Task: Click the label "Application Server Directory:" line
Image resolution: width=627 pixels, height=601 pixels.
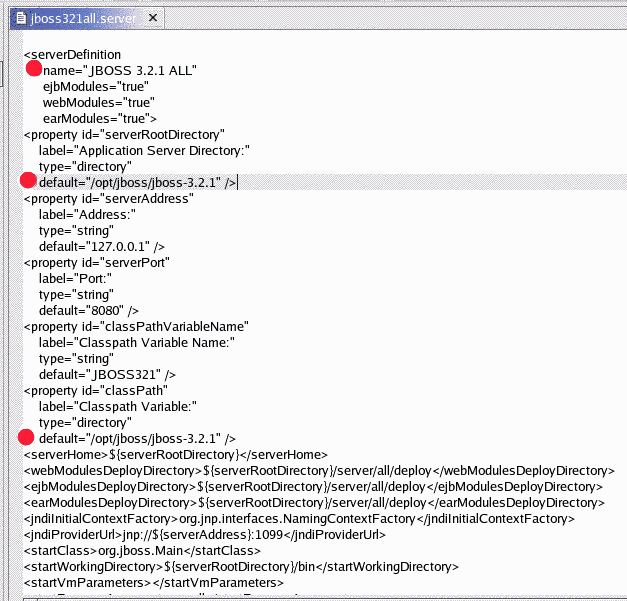Action: pyautogui.click(x=143, y=150)
